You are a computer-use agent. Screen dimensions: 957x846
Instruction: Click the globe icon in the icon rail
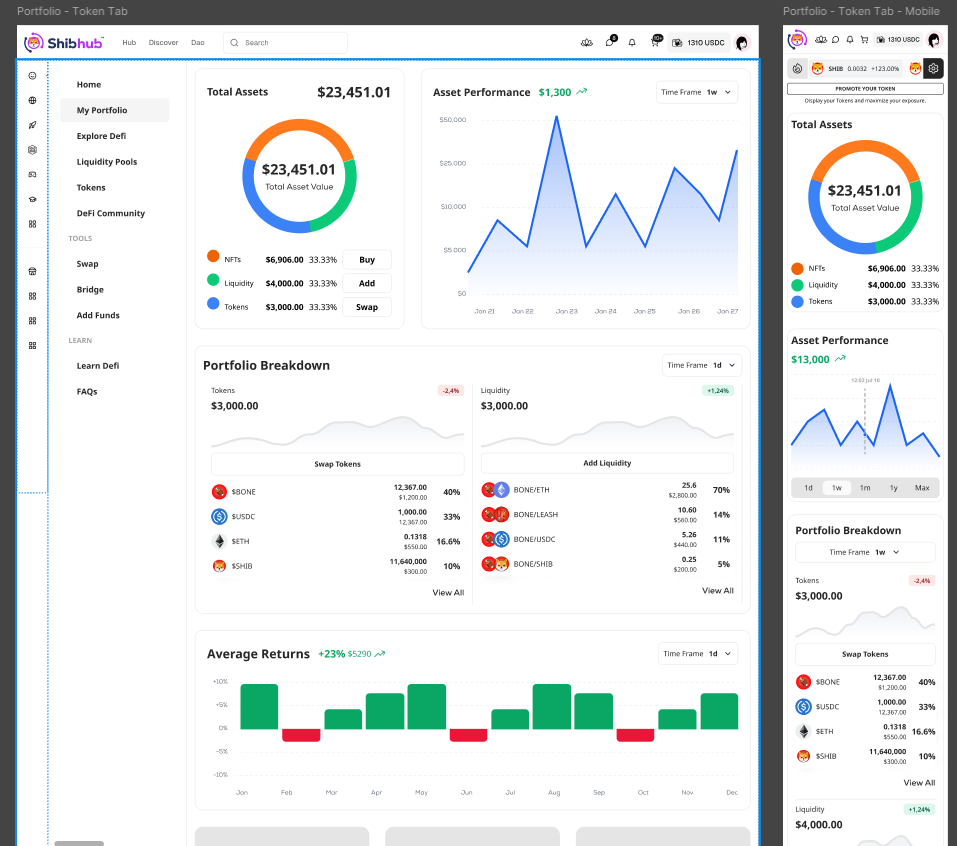(32, 100)
